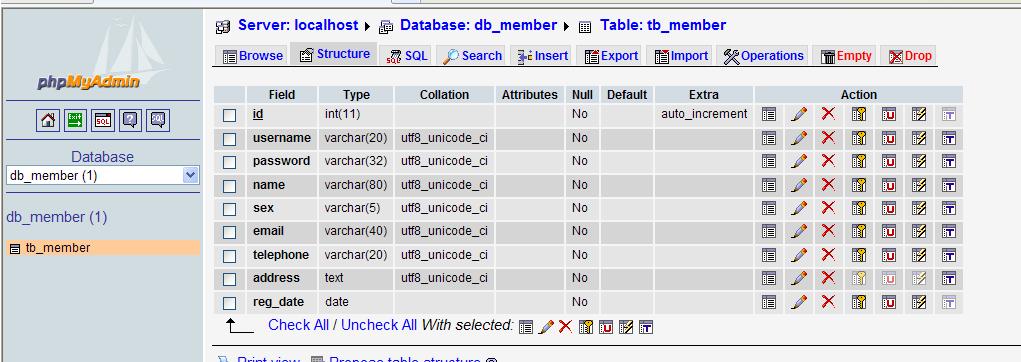Viewport: 1021px width, 362px height.
Task: Click the Exit log out icon
Action: 76,120
